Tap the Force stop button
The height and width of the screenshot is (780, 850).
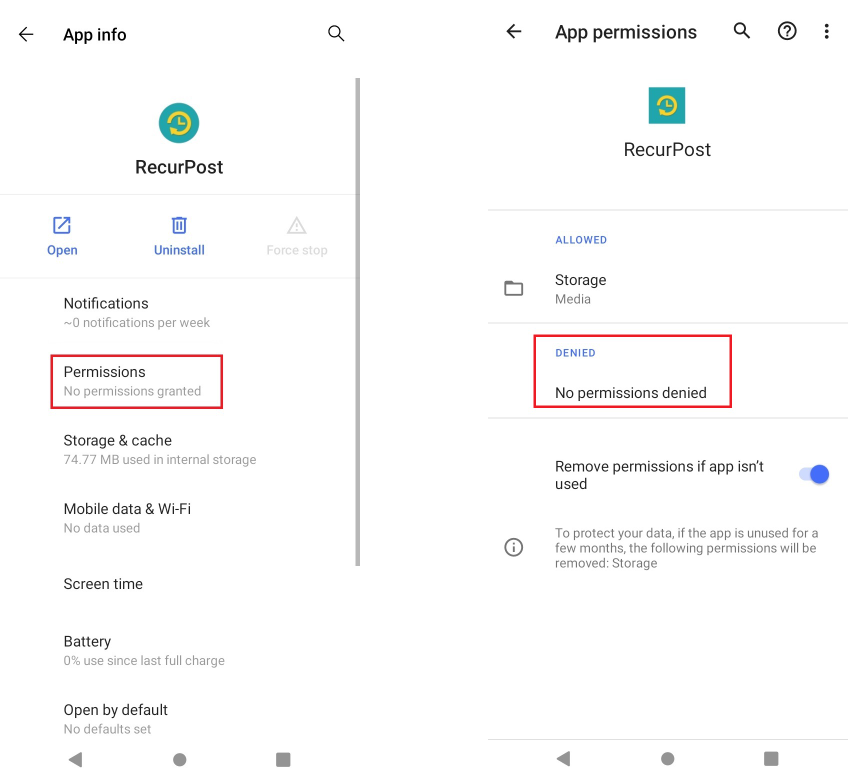pyautogui.click(x=297, y=236)
